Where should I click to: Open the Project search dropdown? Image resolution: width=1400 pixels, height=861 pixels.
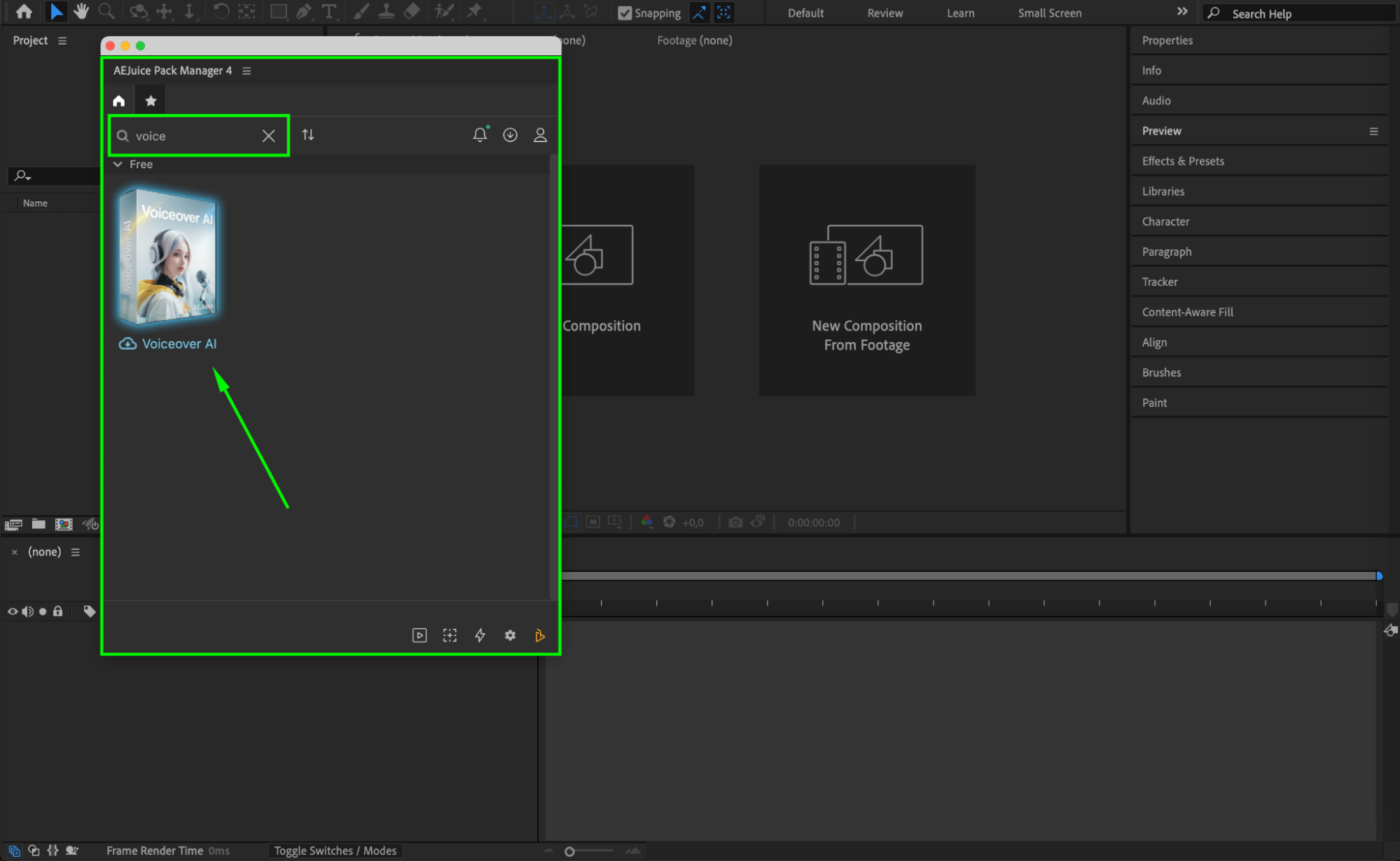(23, 176)
